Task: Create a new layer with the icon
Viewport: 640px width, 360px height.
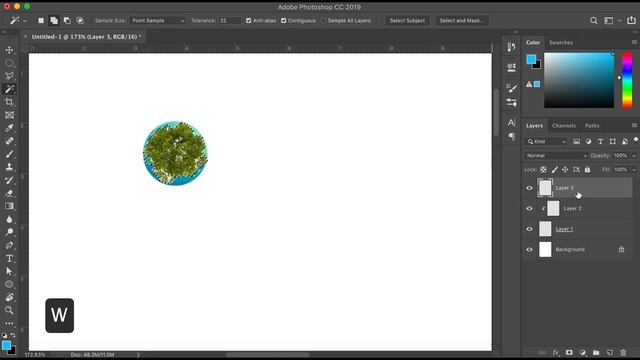Action: 609,353
